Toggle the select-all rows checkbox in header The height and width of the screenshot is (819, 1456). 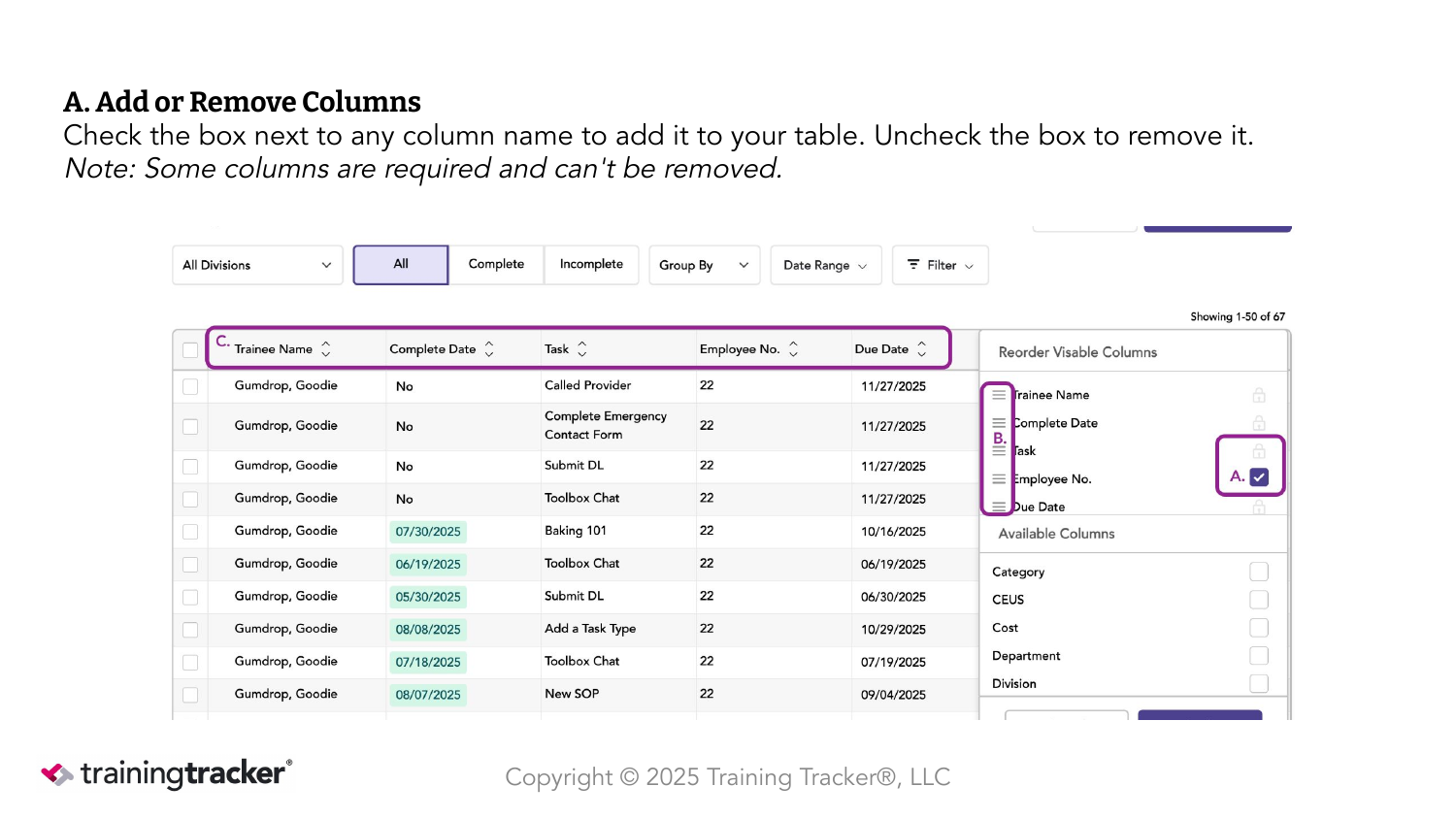tap(190, 350)
